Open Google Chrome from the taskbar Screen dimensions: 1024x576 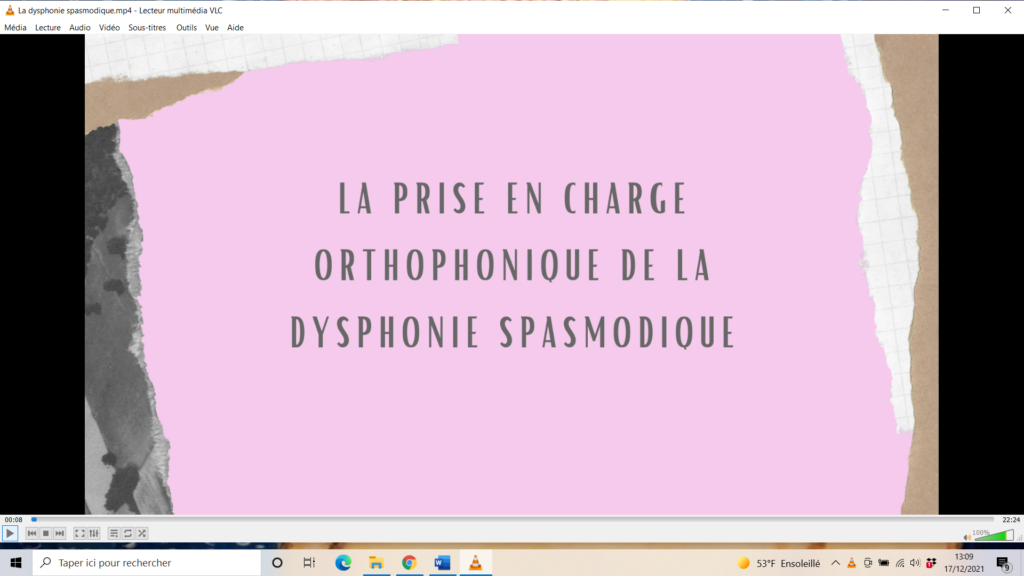coord(409,563)
